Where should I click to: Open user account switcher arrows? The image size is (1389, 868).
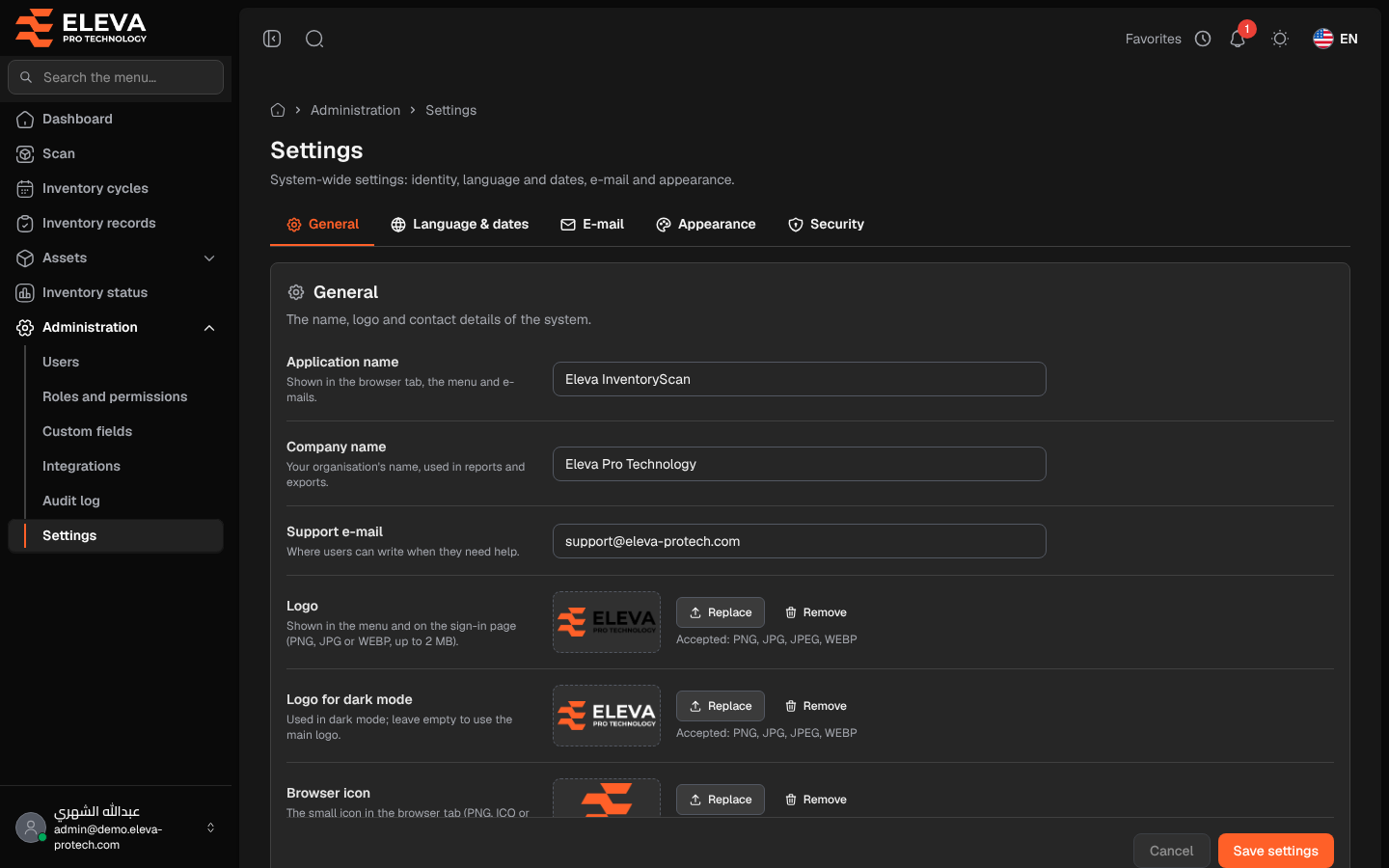click(210, 827)
